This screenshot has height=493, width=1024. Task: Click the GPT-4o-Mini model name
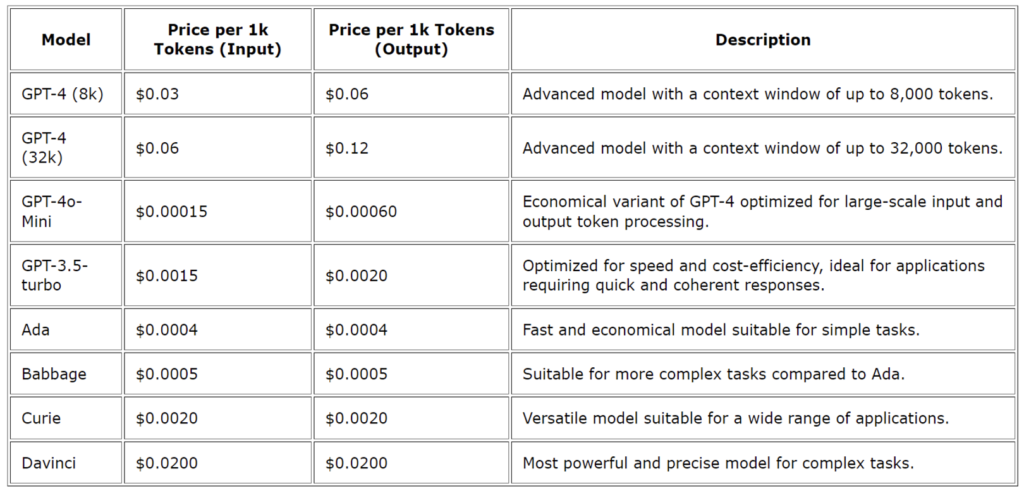point(52,211)
